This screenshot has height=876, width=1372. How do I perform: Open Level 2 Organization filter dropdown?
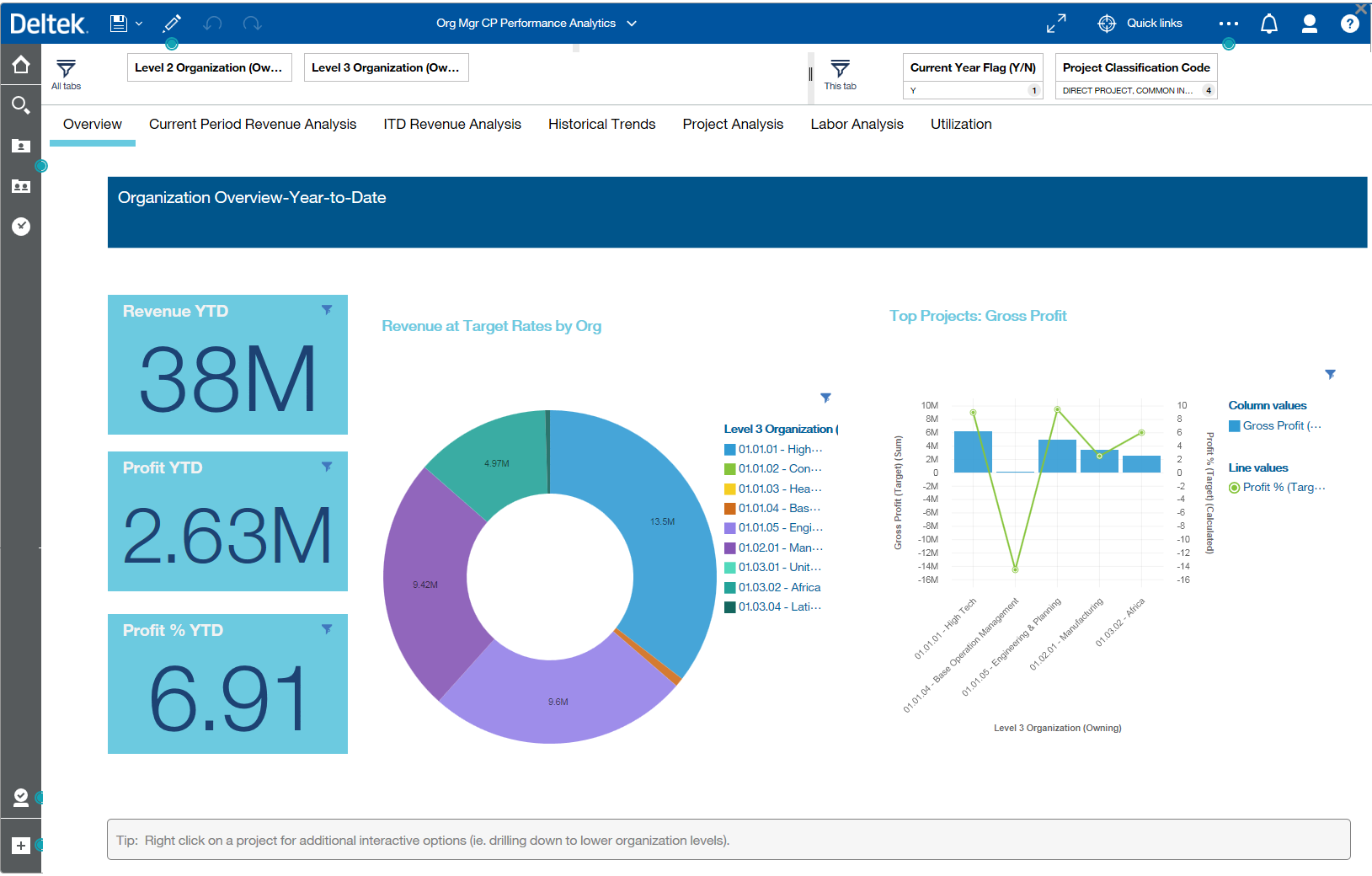point(210,67)
